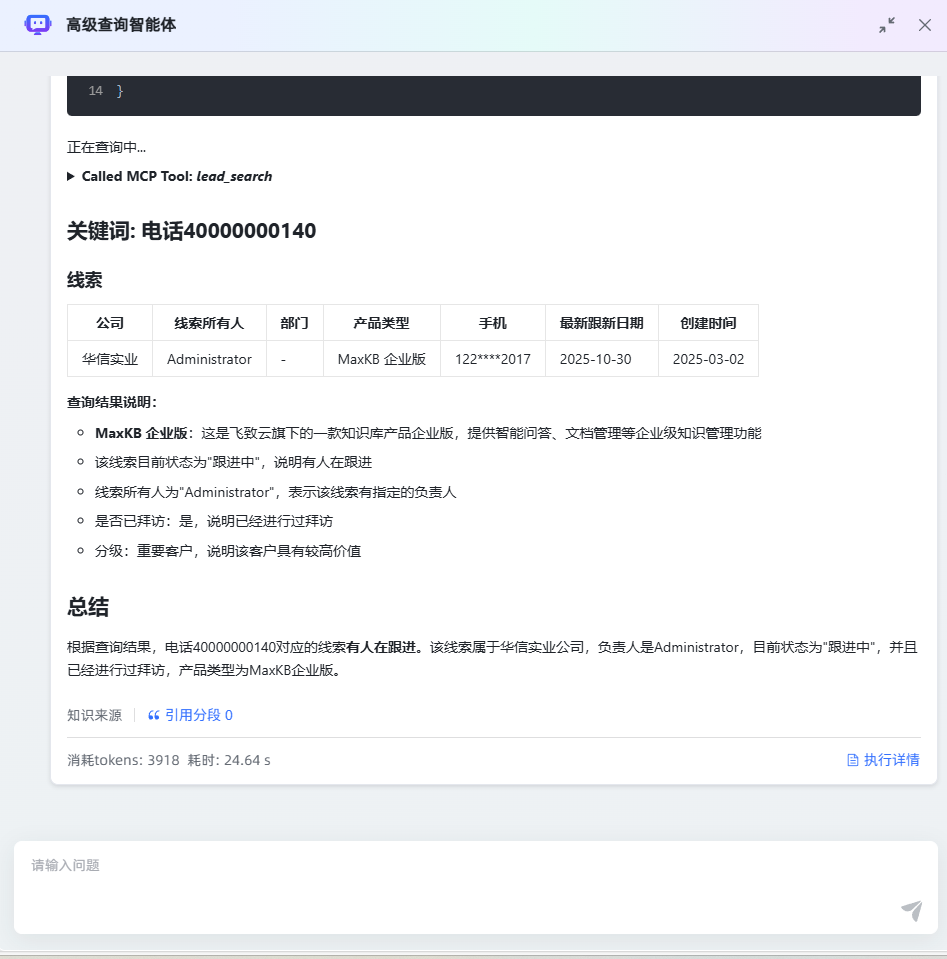Click the bullet 该线索目前状态为"跟进中"
947x959 pixels.
(233, 462)
